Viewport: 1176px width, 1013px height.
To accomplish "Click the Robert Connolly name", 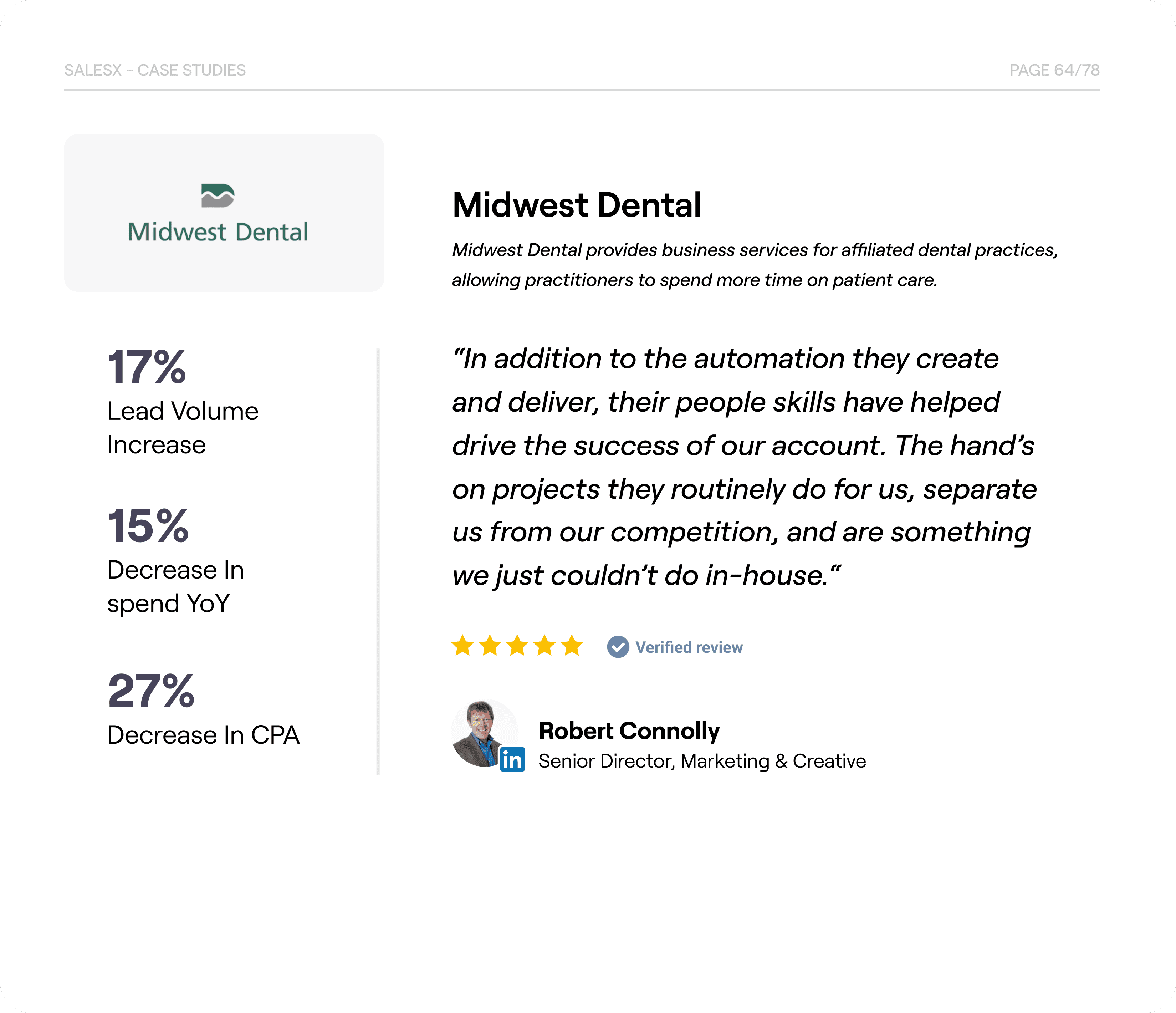I will coord(629,731).
